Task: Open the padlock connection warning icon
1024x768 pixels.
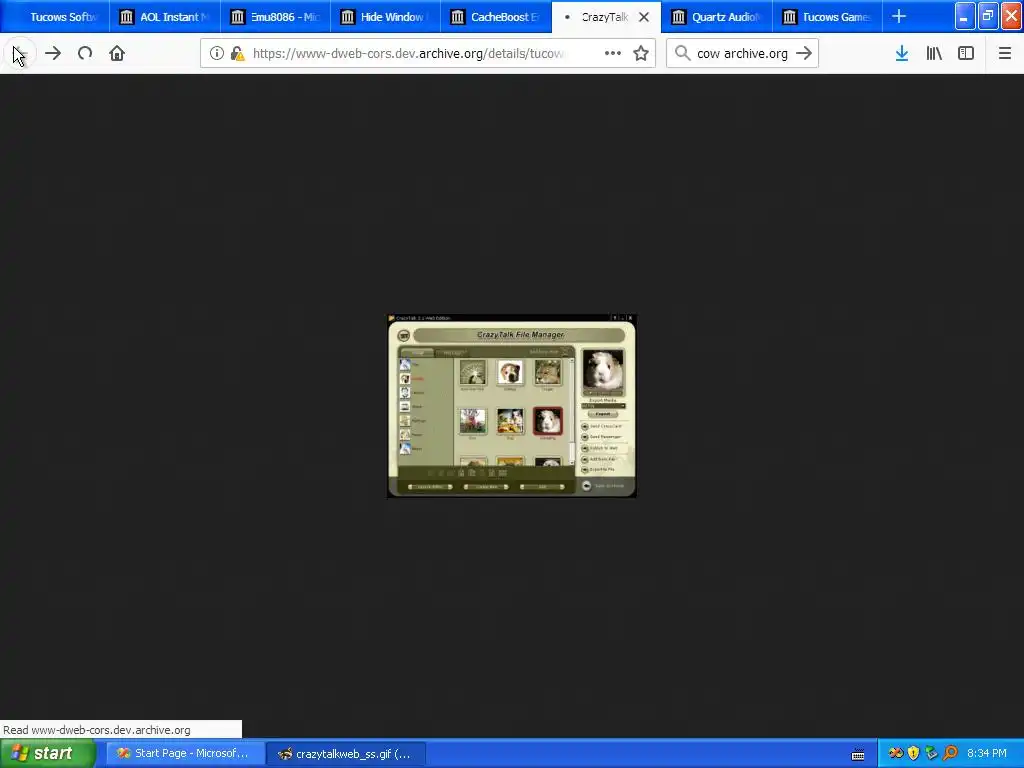Action: coord(237,54)
